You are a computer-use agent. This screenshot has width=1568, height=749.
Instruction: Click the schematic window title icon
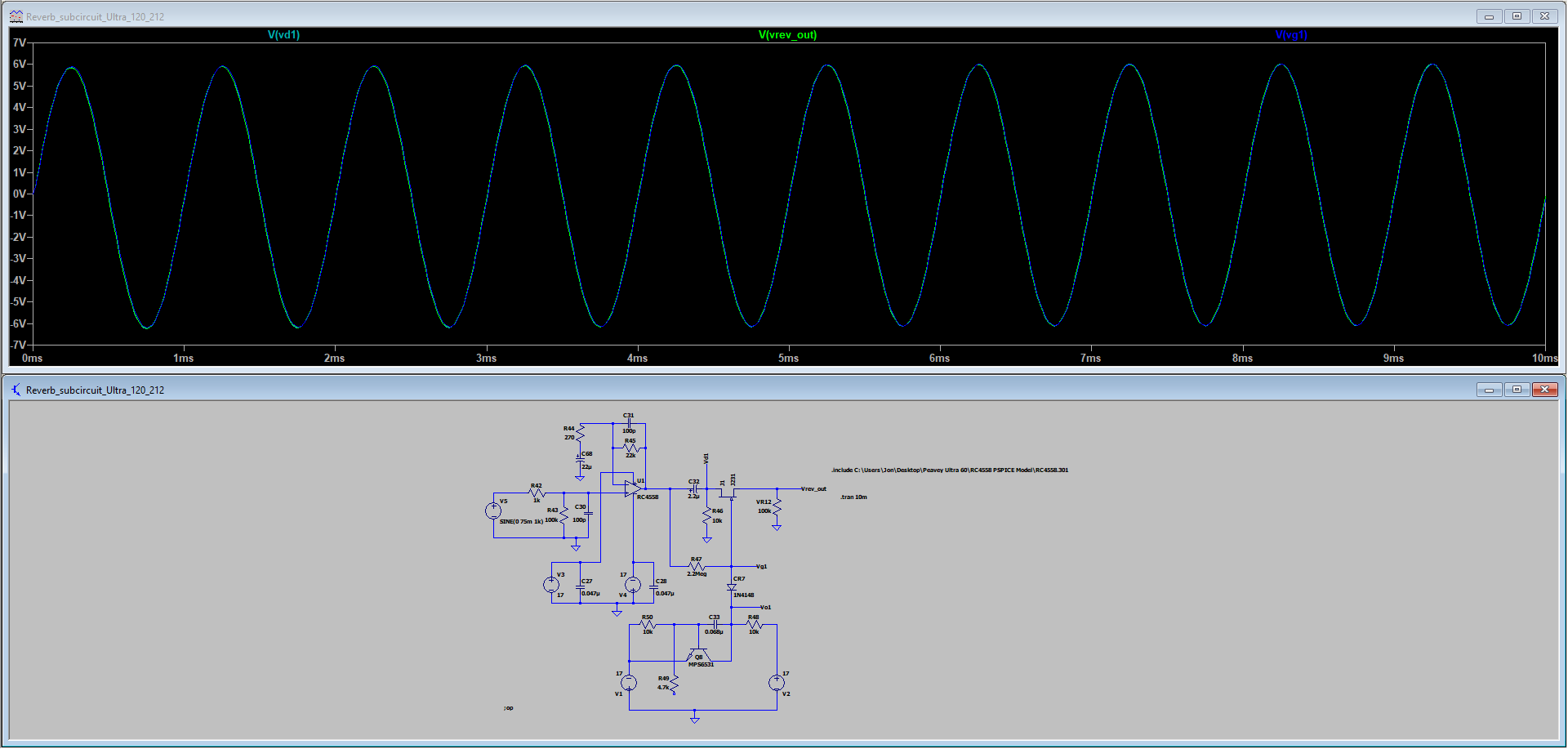coord(16,390)
